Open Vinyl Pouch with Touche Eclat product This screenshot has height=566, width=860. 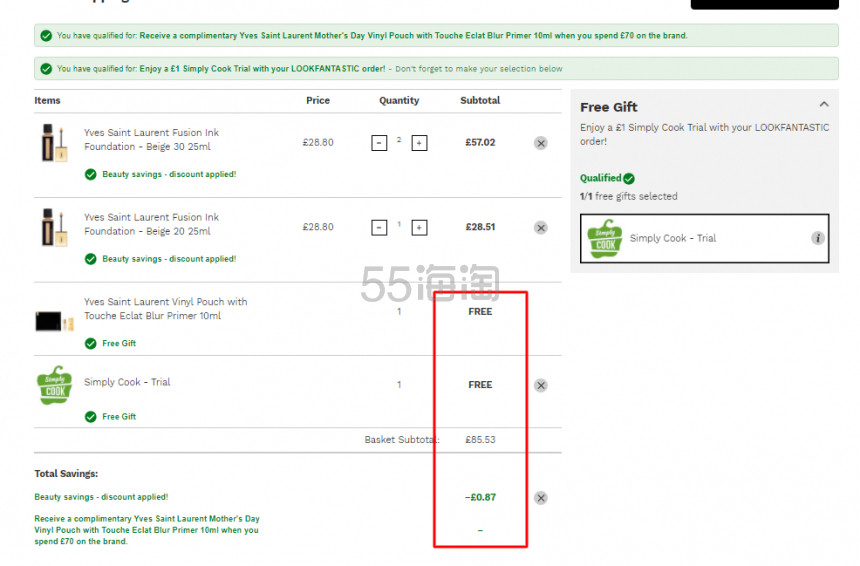[x=166, y=309]
